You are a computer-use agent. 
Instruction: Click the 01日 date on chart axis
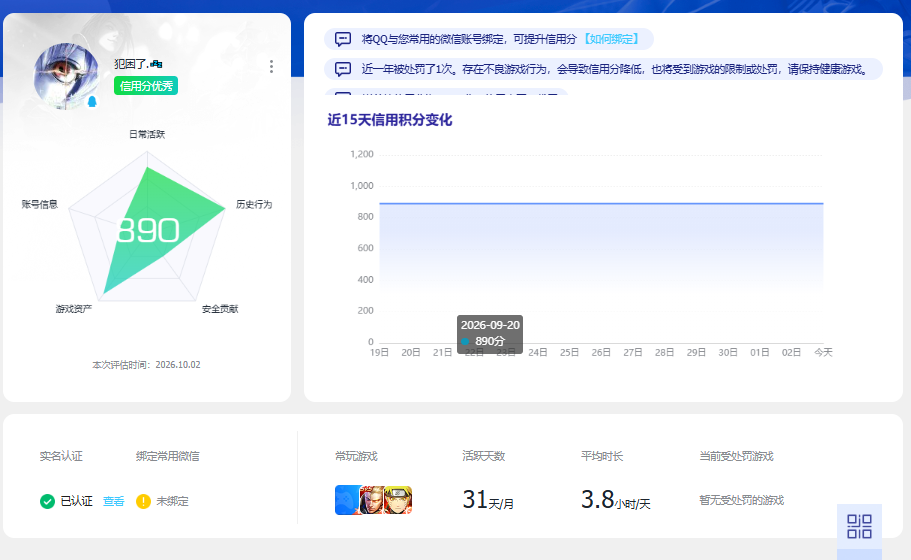759,352
